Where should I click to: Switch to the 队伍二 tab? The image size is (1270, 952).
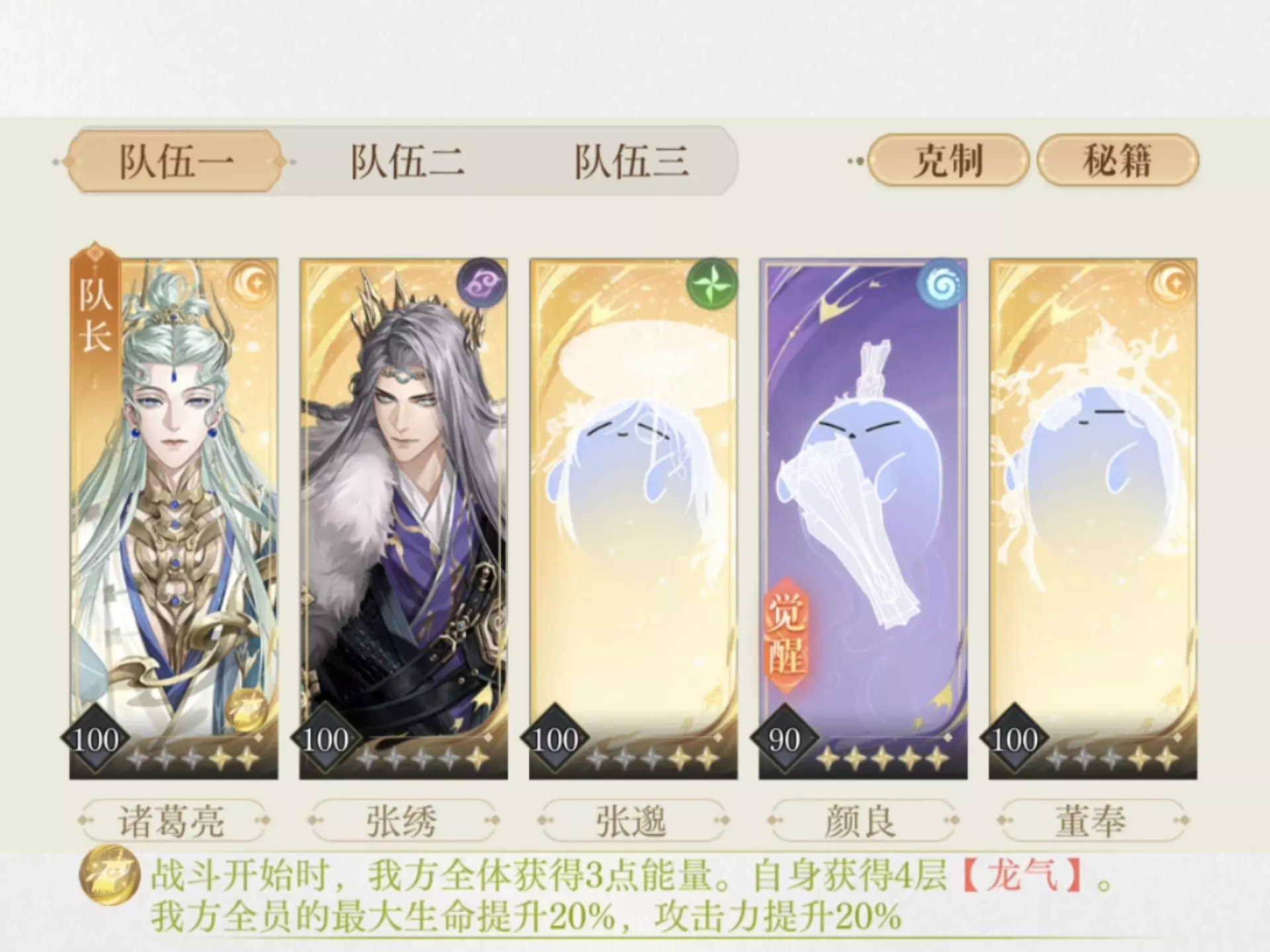point(407,161)
